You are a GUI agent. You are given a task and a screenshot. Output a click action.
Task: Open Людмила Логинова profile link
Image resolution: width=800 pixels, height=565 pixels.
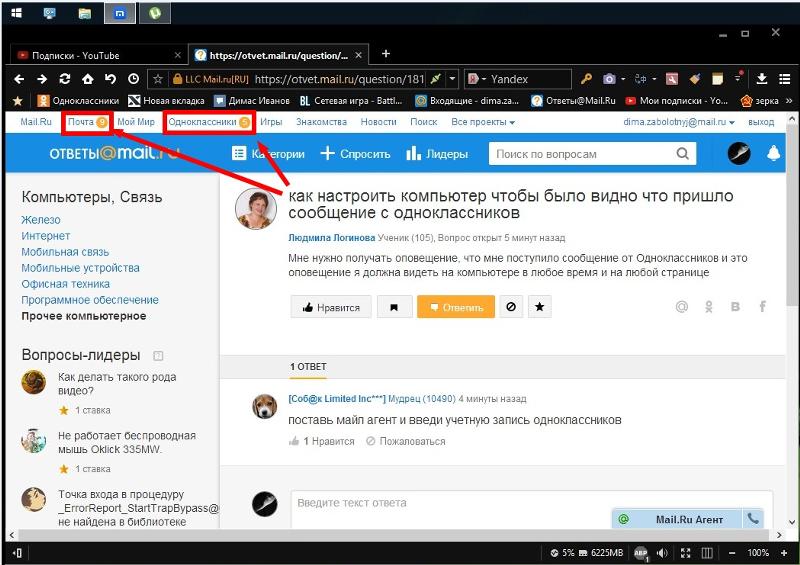(x=332, y=238)
